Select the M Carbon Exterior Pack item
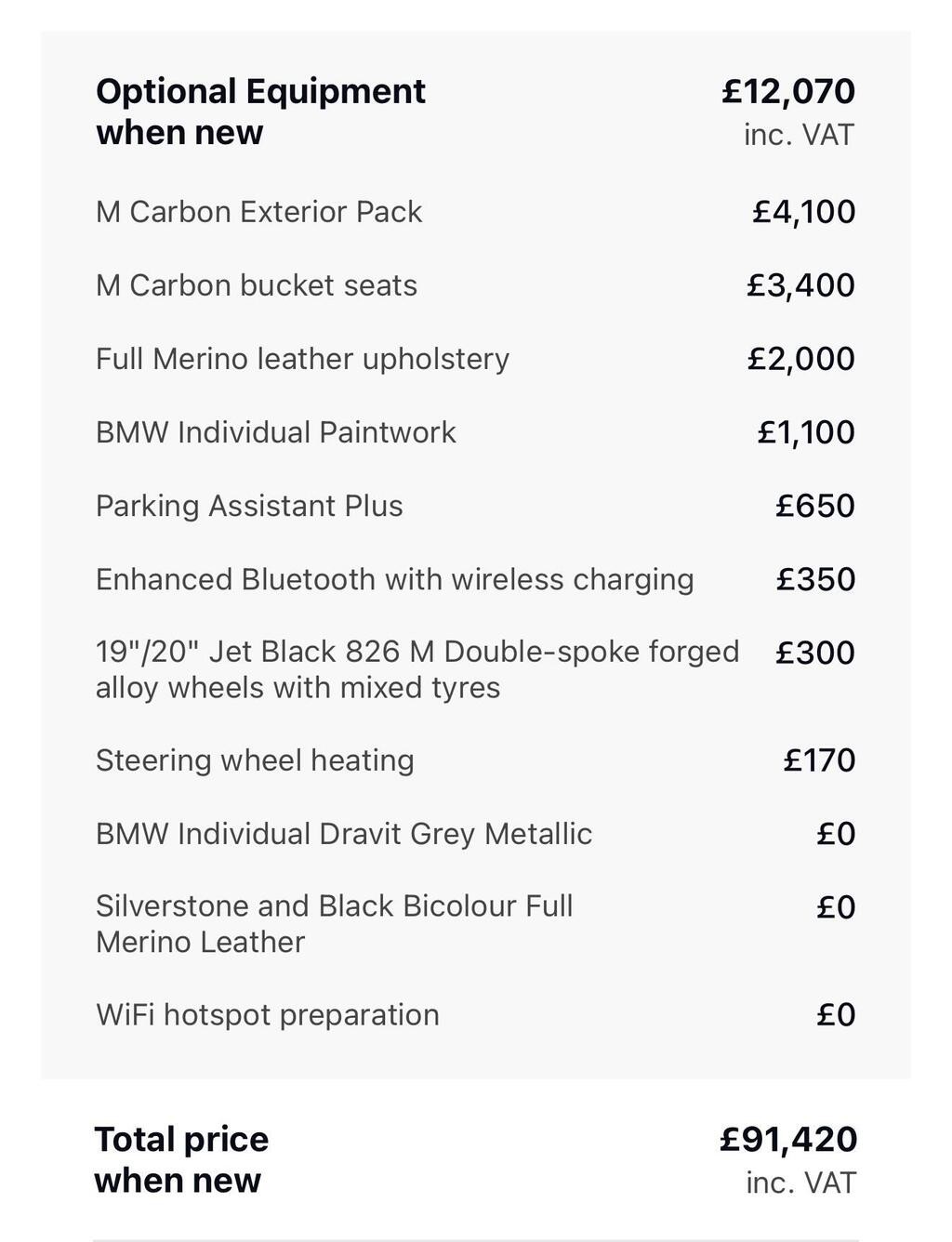Screen dimensions: 952x1242 [258, 212]
